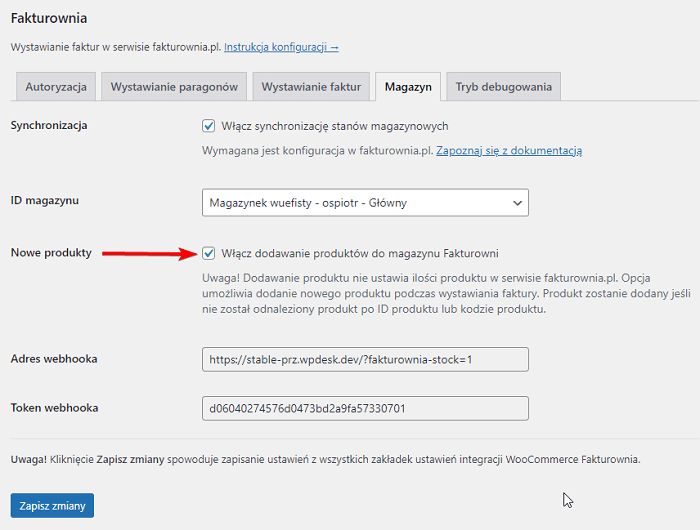This screenshot has width=700, height=530.
Task: Open Zapoznaj się z dokumentacją link
Action: click(x=509, y=150)
